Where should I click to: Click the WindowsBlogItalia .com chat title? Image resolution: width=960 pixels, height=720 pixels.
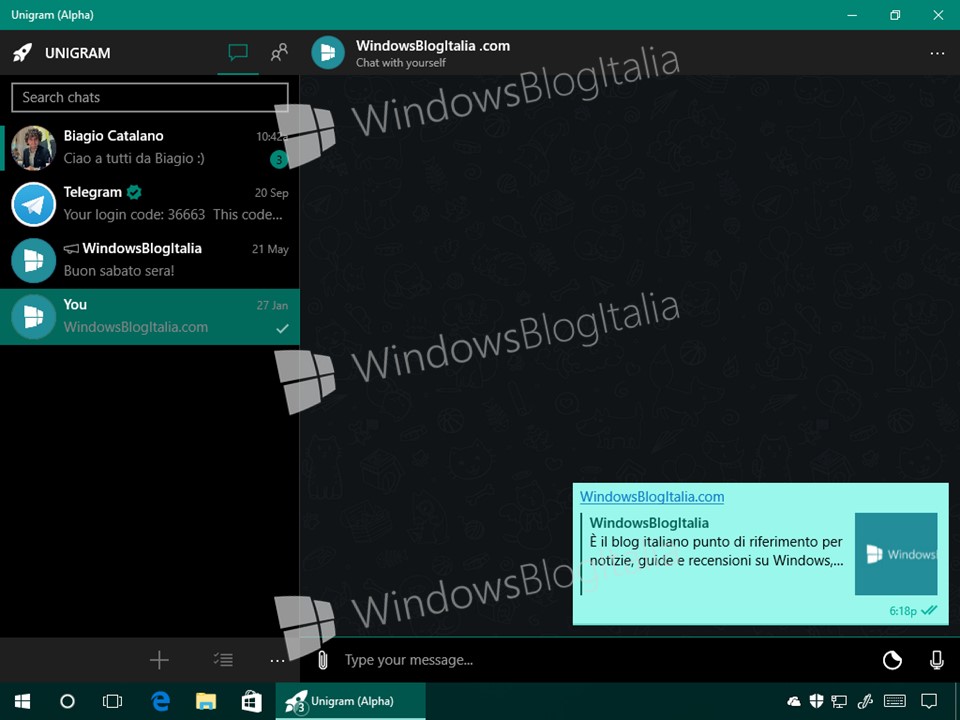point(433,46)
